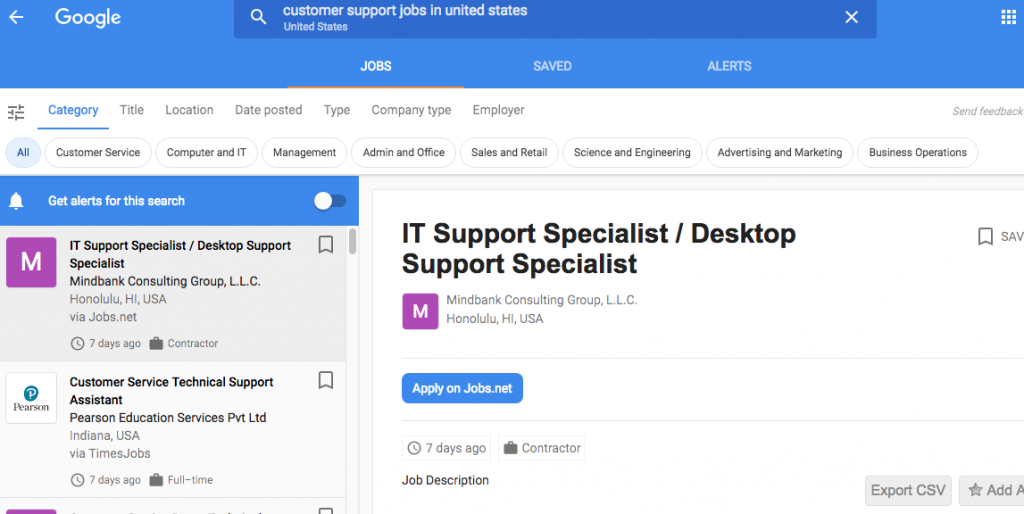Viewport: 1024px width, 514px height.
Task: Toggle Get alerts for this search switch
Action: [x=330, y=201]
